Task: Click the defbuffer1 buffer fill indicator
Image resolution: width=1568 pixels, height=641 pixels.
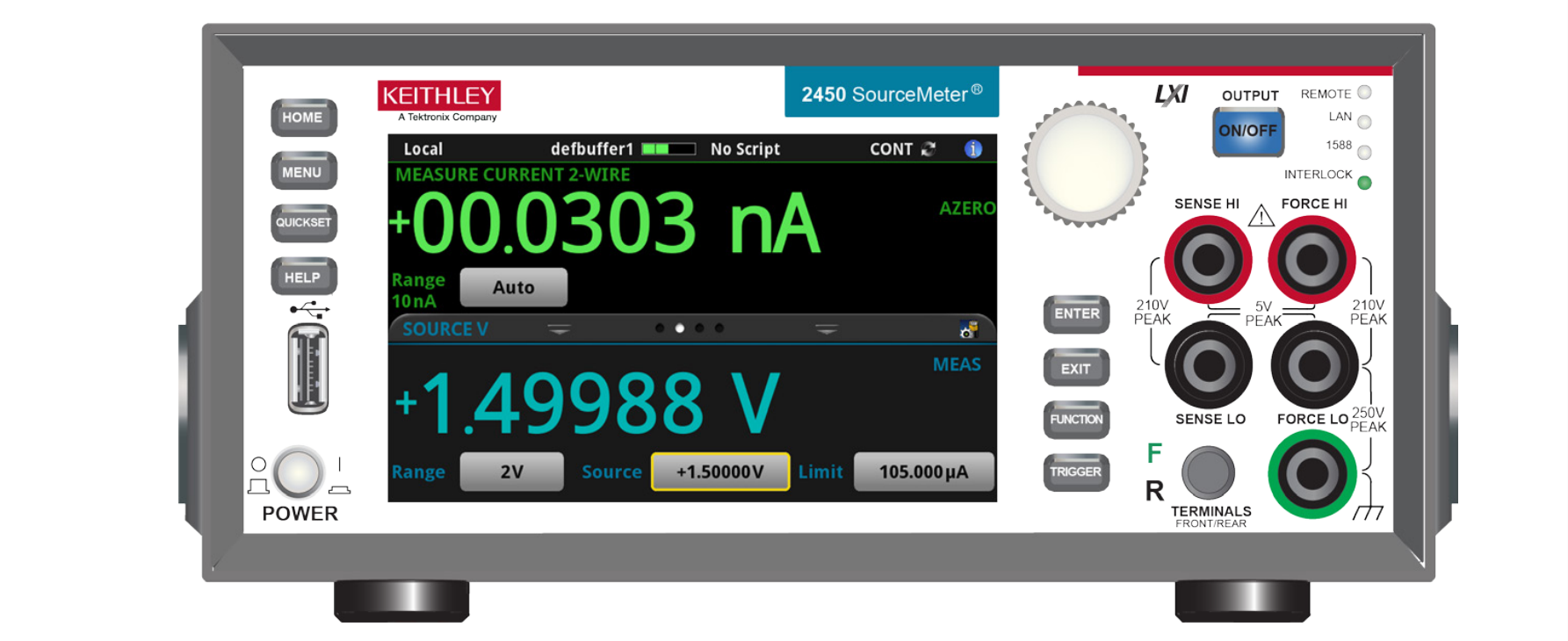Action: coord(668,149)
